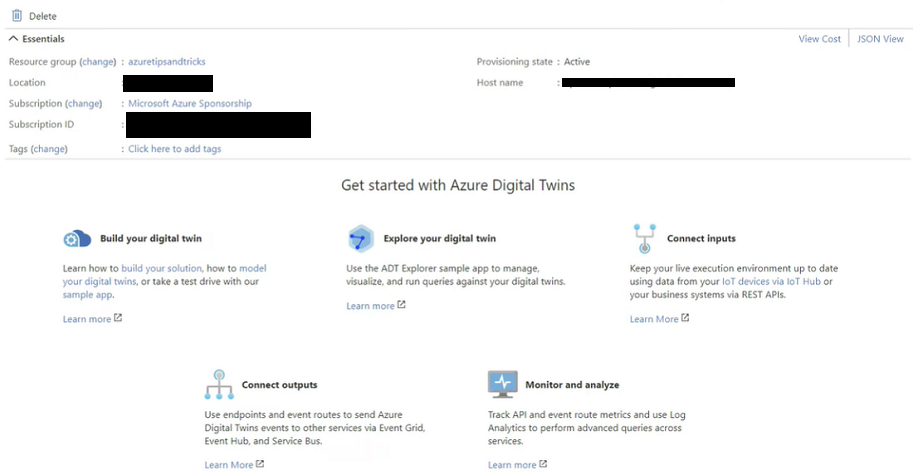
Task: Click external link icon under Connect outputs
Action: (260, 464)
